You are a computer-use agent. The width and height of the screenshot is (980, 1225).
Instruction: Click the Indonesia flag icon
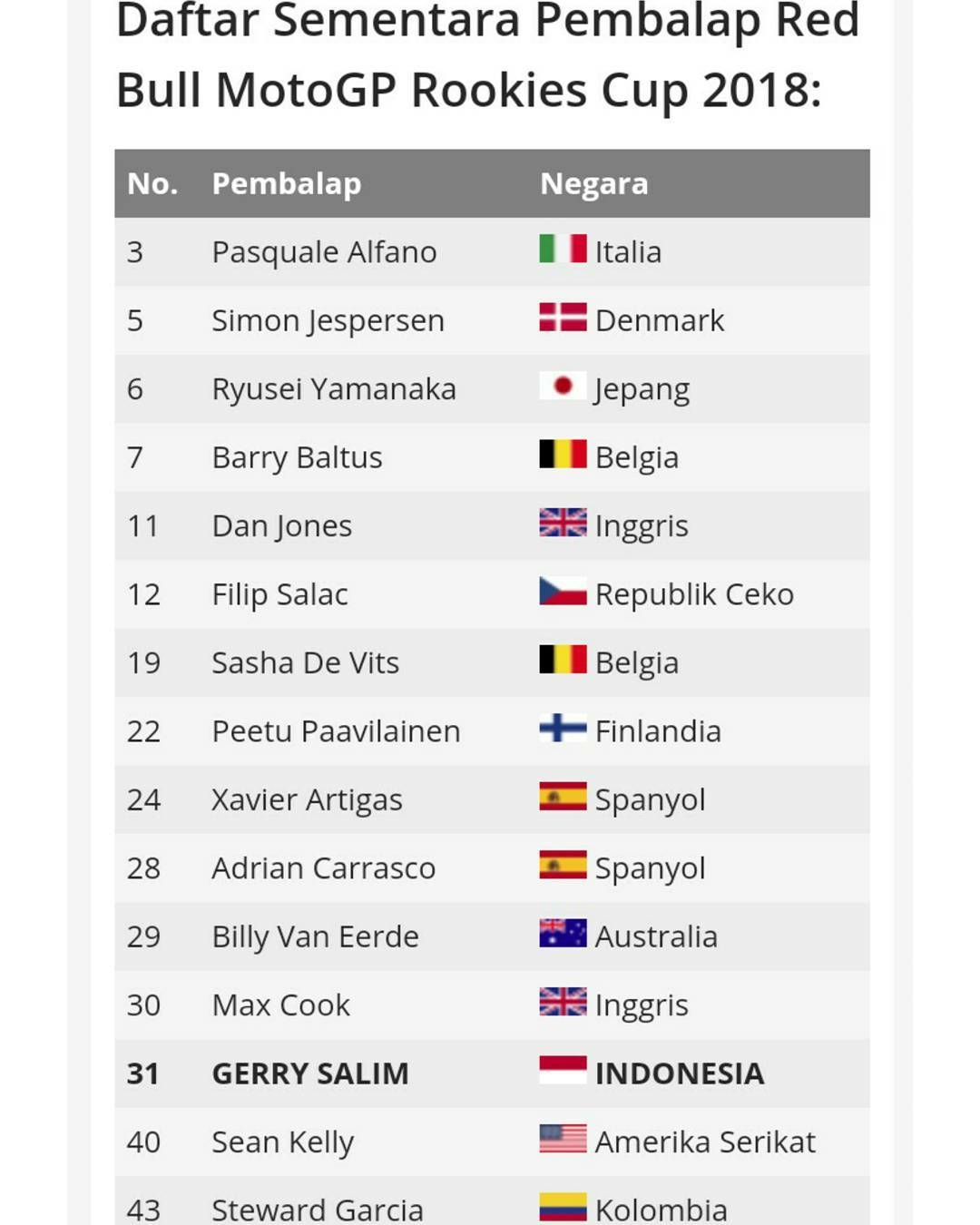click(563, 1070)
